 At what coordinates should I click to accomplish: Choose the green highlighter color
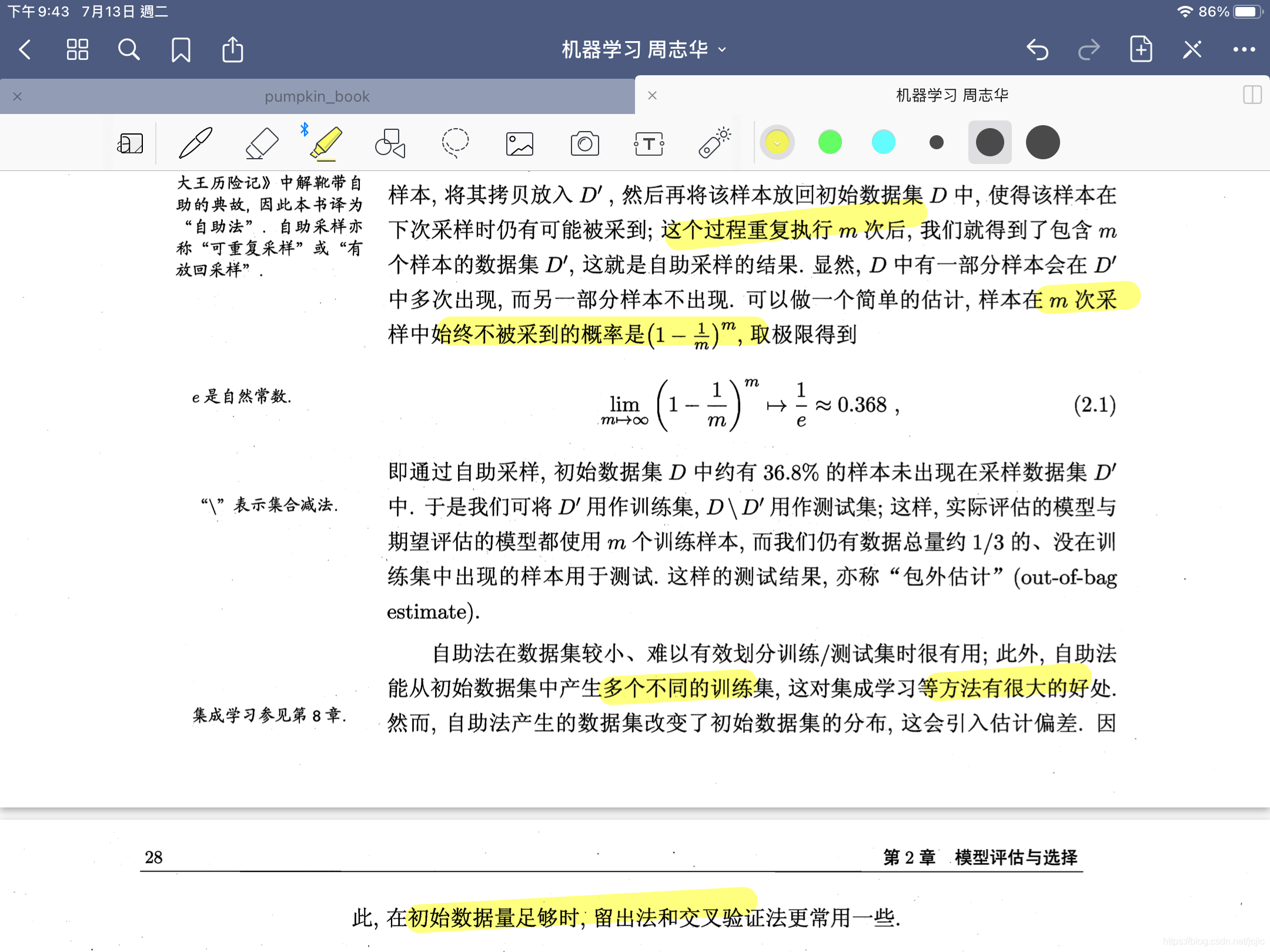coord(830,142)
